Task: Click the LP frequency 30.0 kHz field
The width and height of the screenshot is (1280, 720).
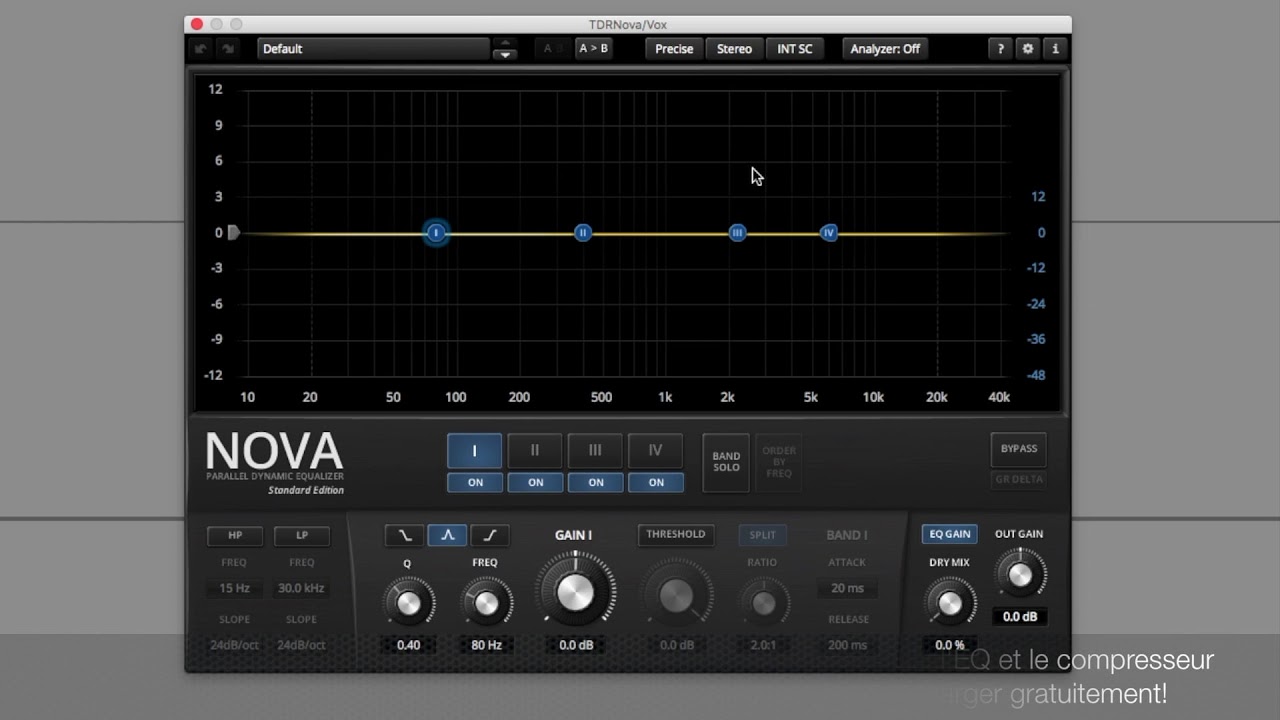Action: pyautogui.click(x=302, y=588)
